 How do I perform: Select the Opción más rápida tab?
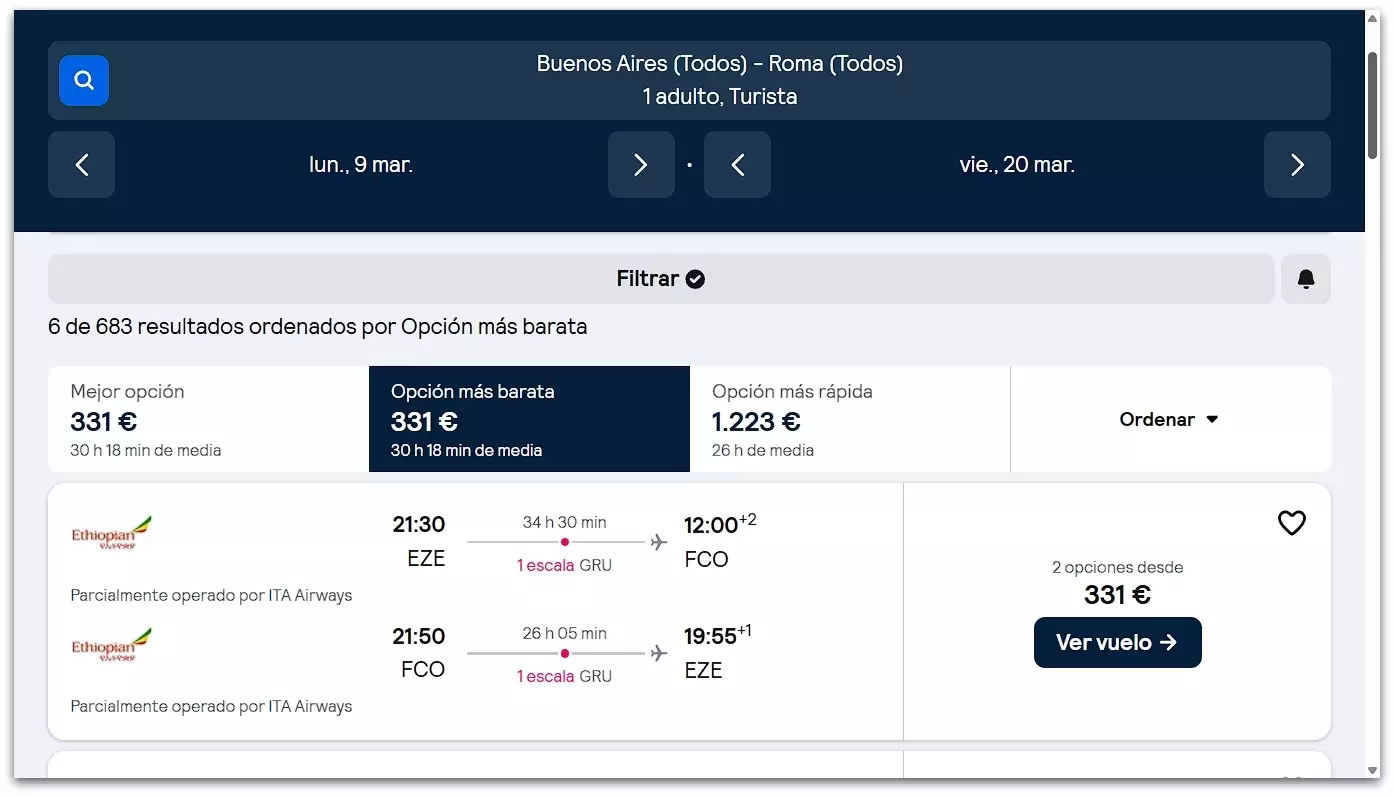click(850, 419)
